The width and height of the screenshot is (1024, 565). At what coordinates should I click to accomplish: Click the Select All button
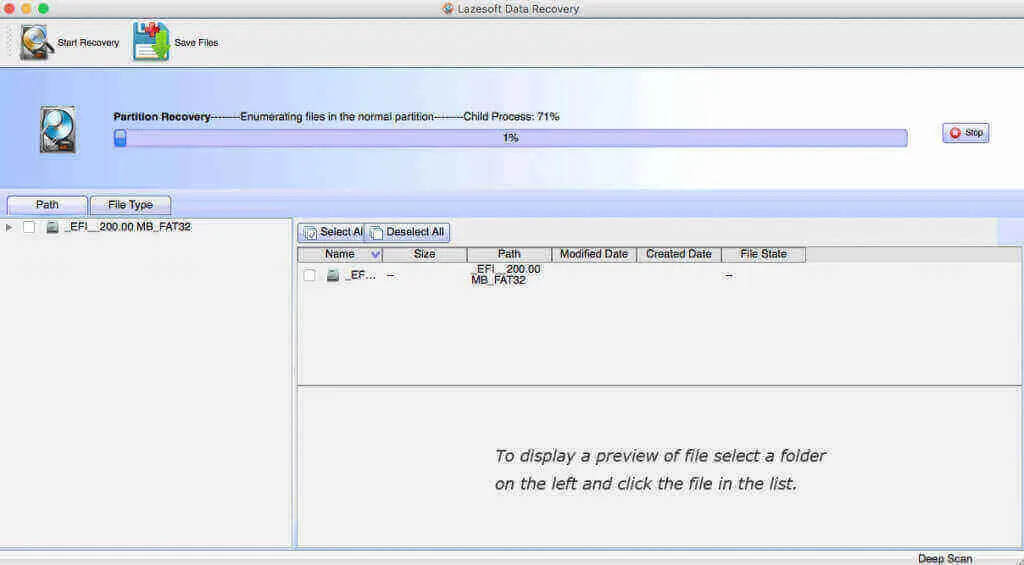[332, 232]
